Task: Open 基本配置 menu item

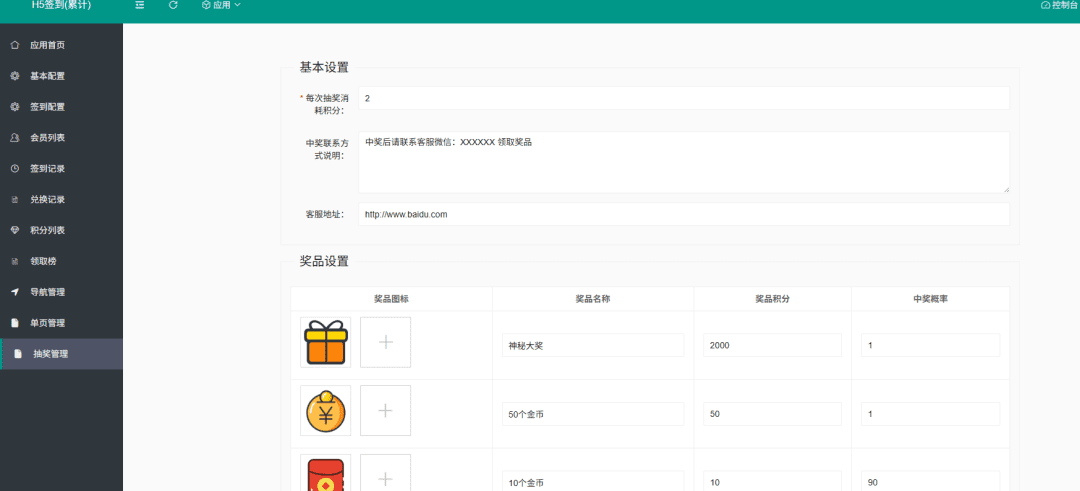Action: point(61,76)
